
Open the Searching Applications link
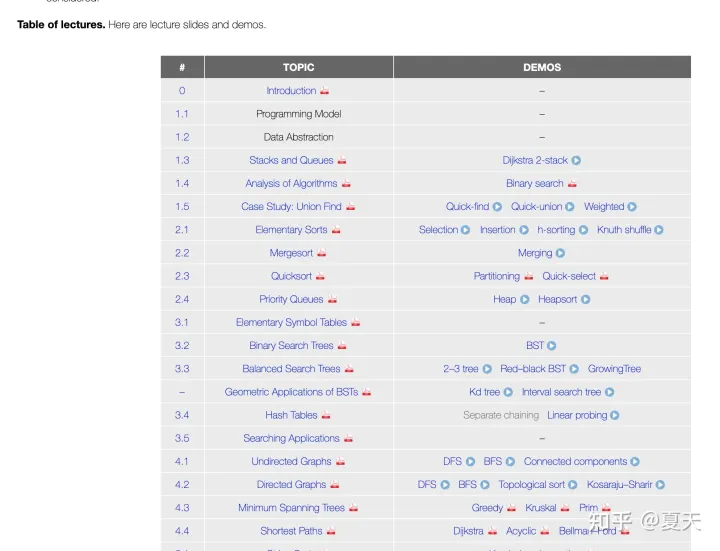pyautogui.click(x=291, y=438)
